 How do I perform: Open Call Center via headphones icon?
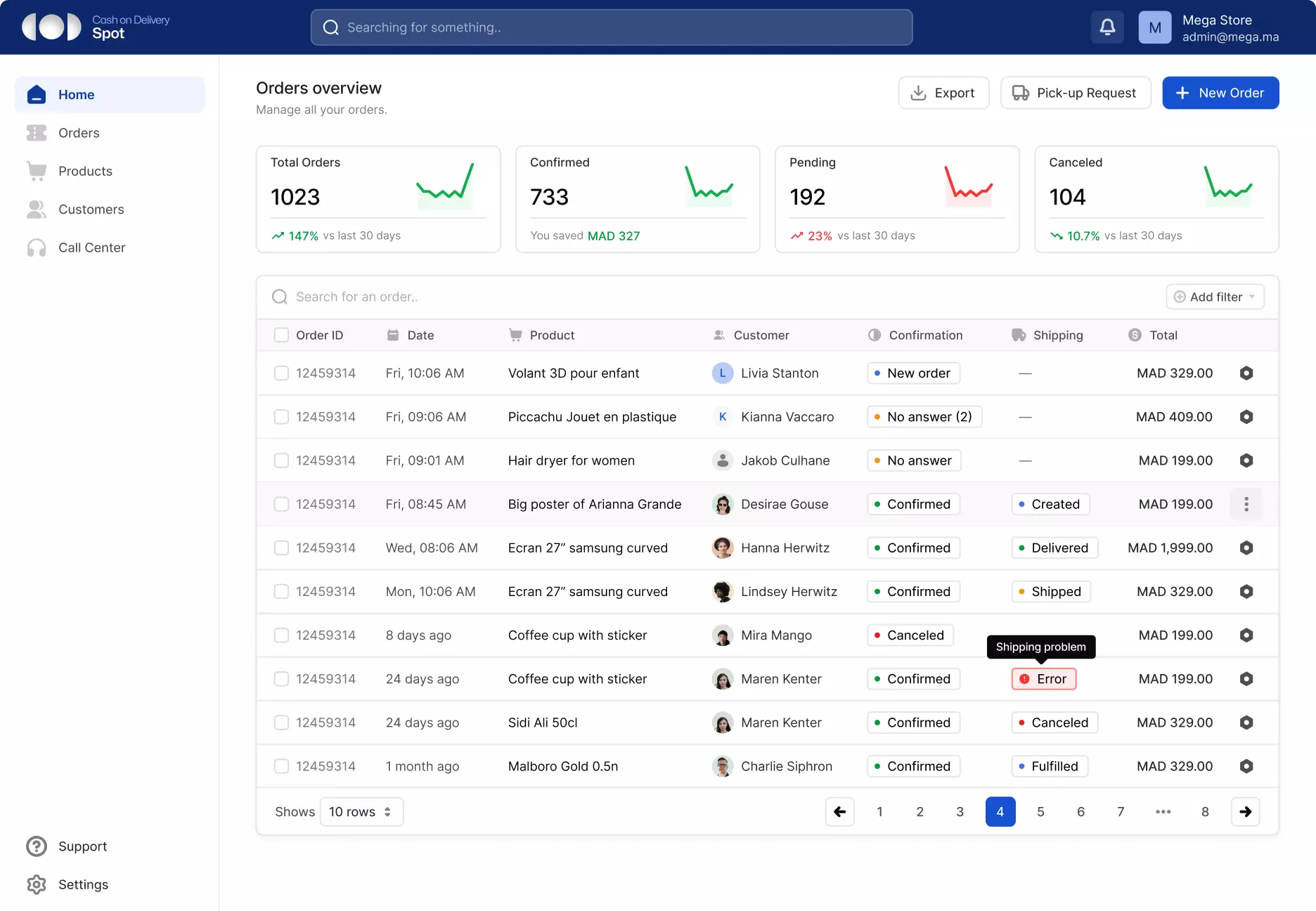tap(36, 247)
